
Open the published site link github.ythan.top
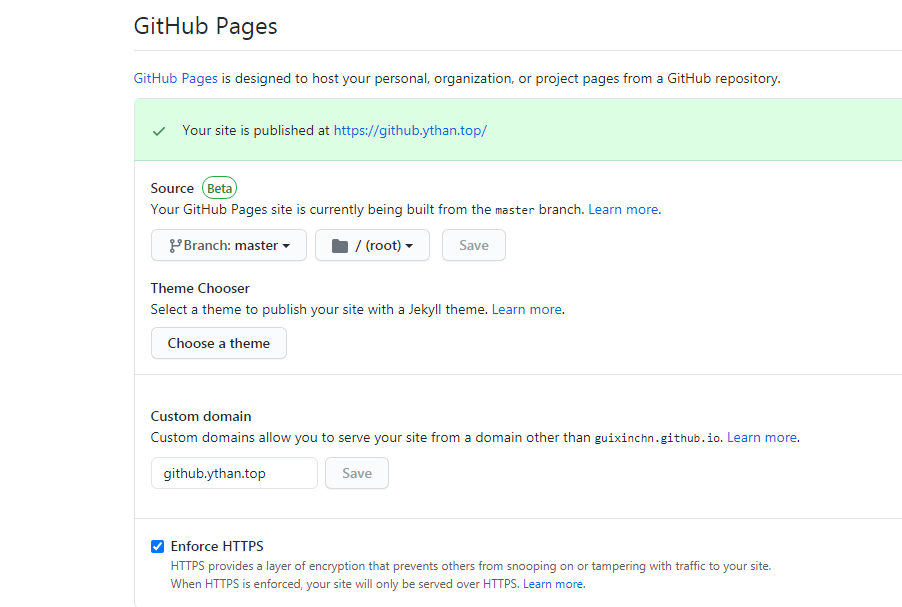[410, 131]
